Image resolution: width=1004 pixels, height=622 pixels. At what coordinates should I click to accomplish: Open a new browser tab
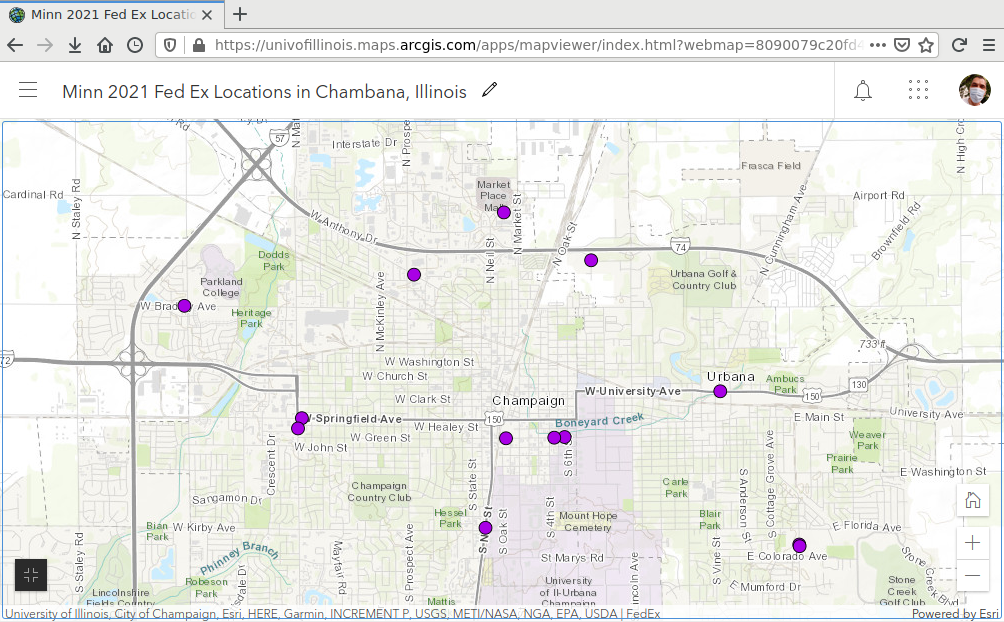(x=239, y=14)
